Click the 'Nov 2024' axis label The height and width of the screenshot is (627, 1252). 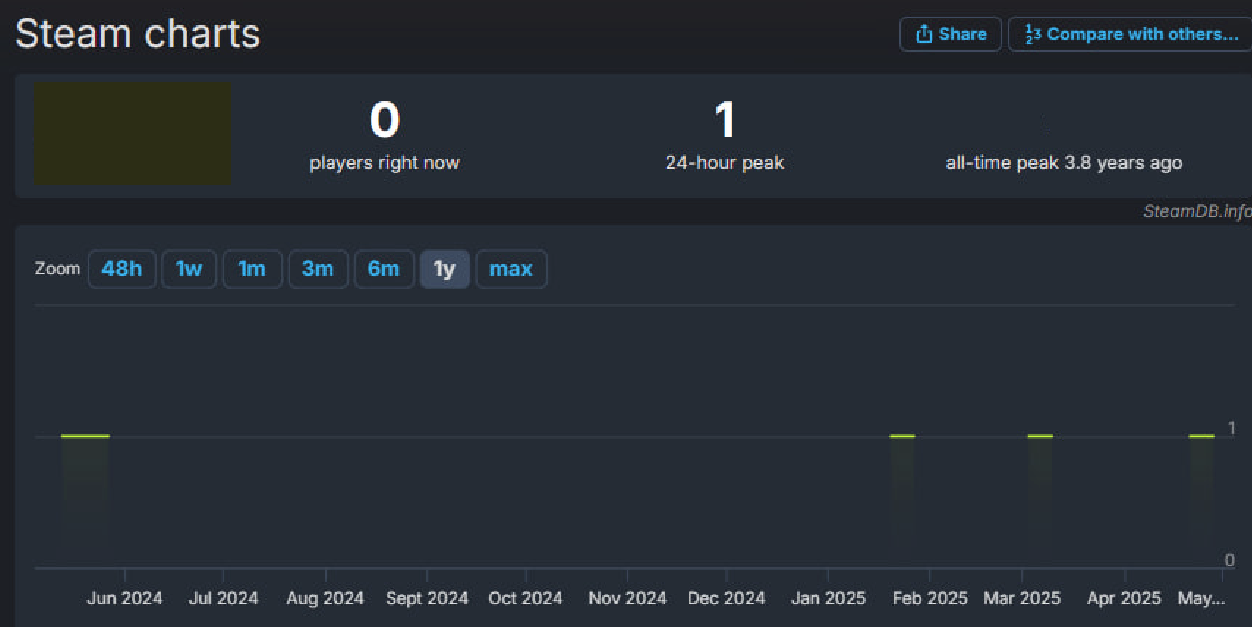(627, 598)
